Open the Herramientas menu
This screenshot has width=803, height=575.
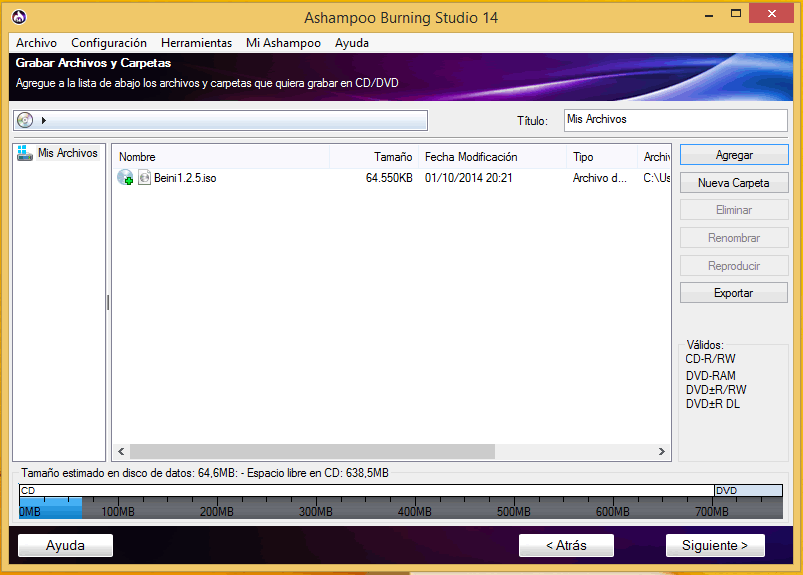click(x=196, y=43)
